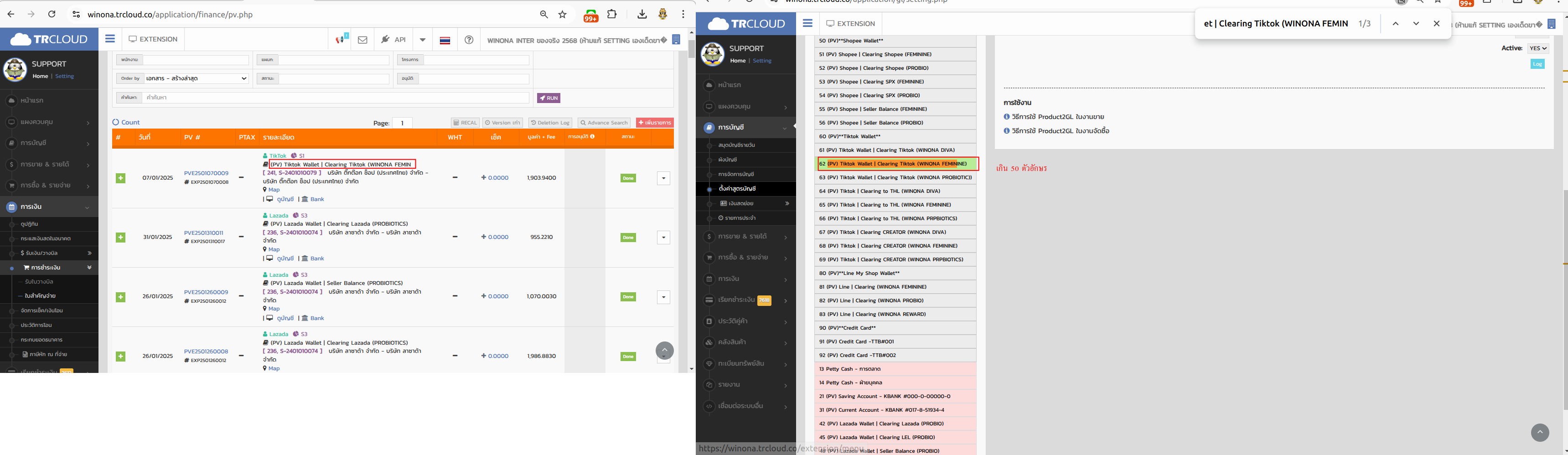Open the Active YES dropdown in right window

point(1537,48)
